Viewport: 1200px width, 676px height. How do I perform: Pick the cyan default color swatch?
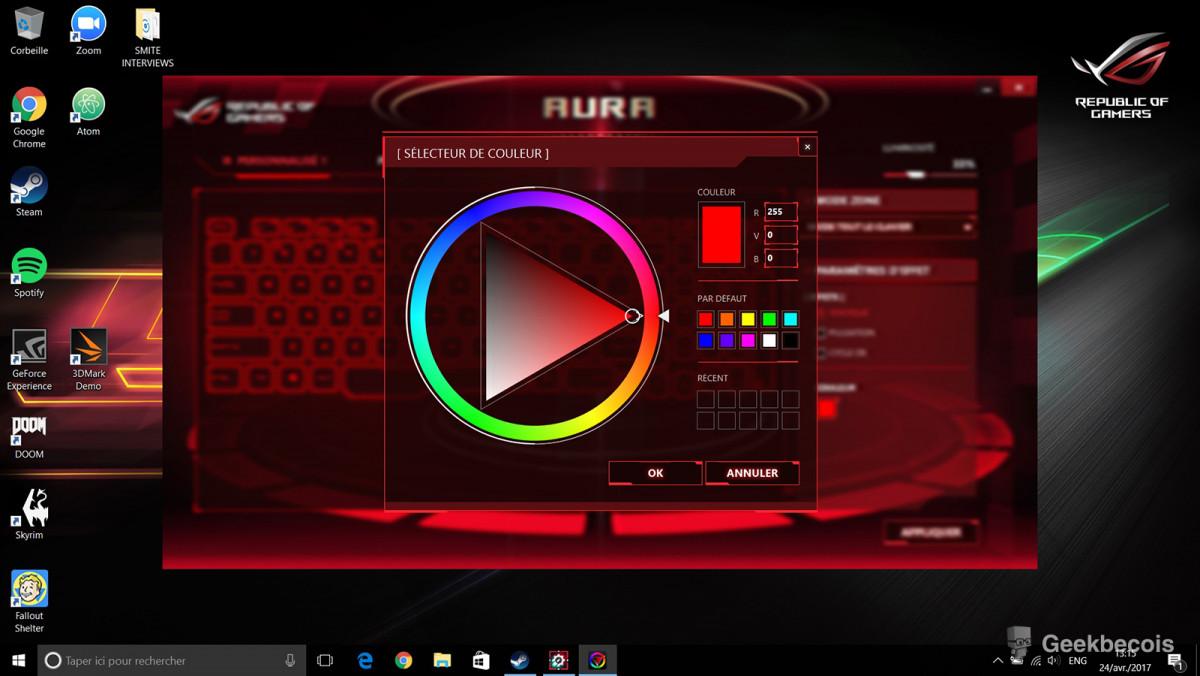(x=790, y=319)
